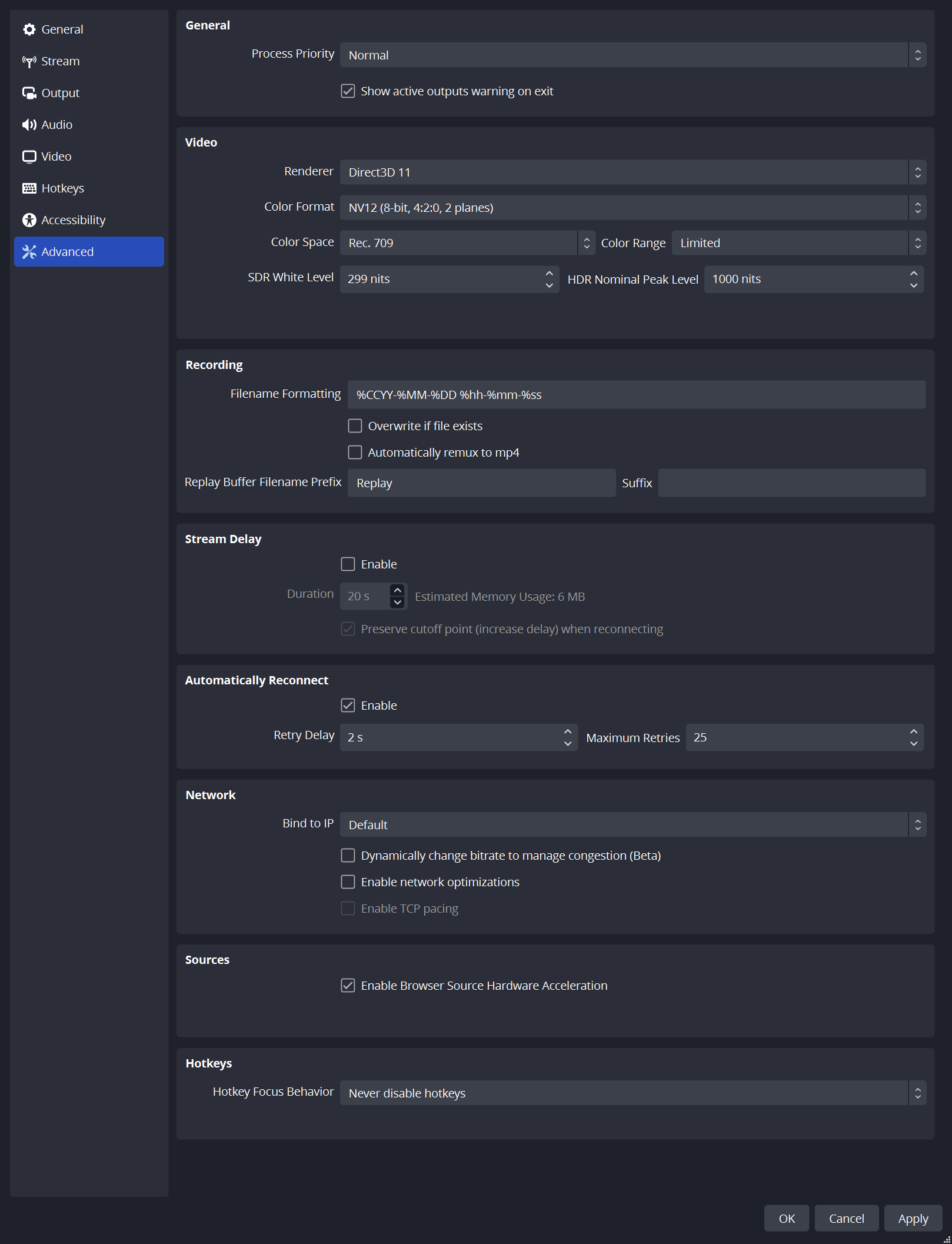Click the Apply button

coord(913,1218)
